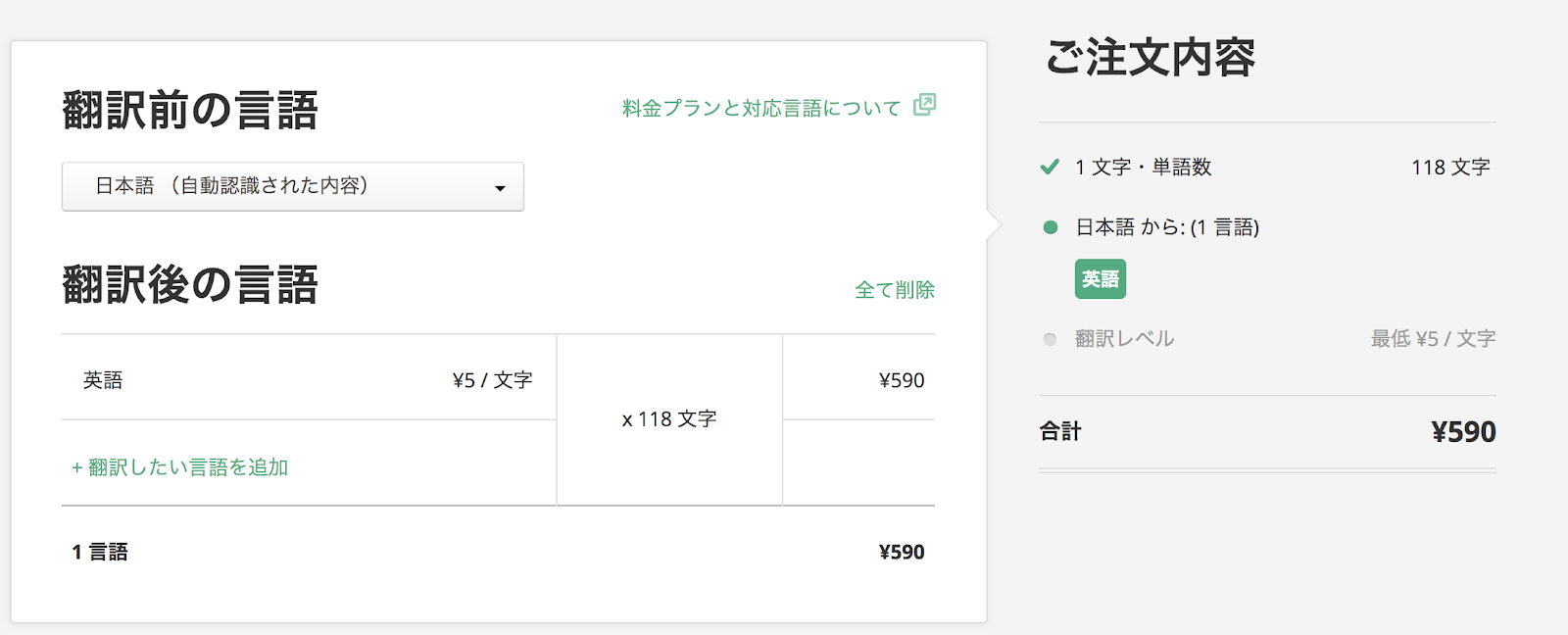1568x635 pixels.
Task: Click the 合計 ¥590 total amount
Action: point(1463,432)
